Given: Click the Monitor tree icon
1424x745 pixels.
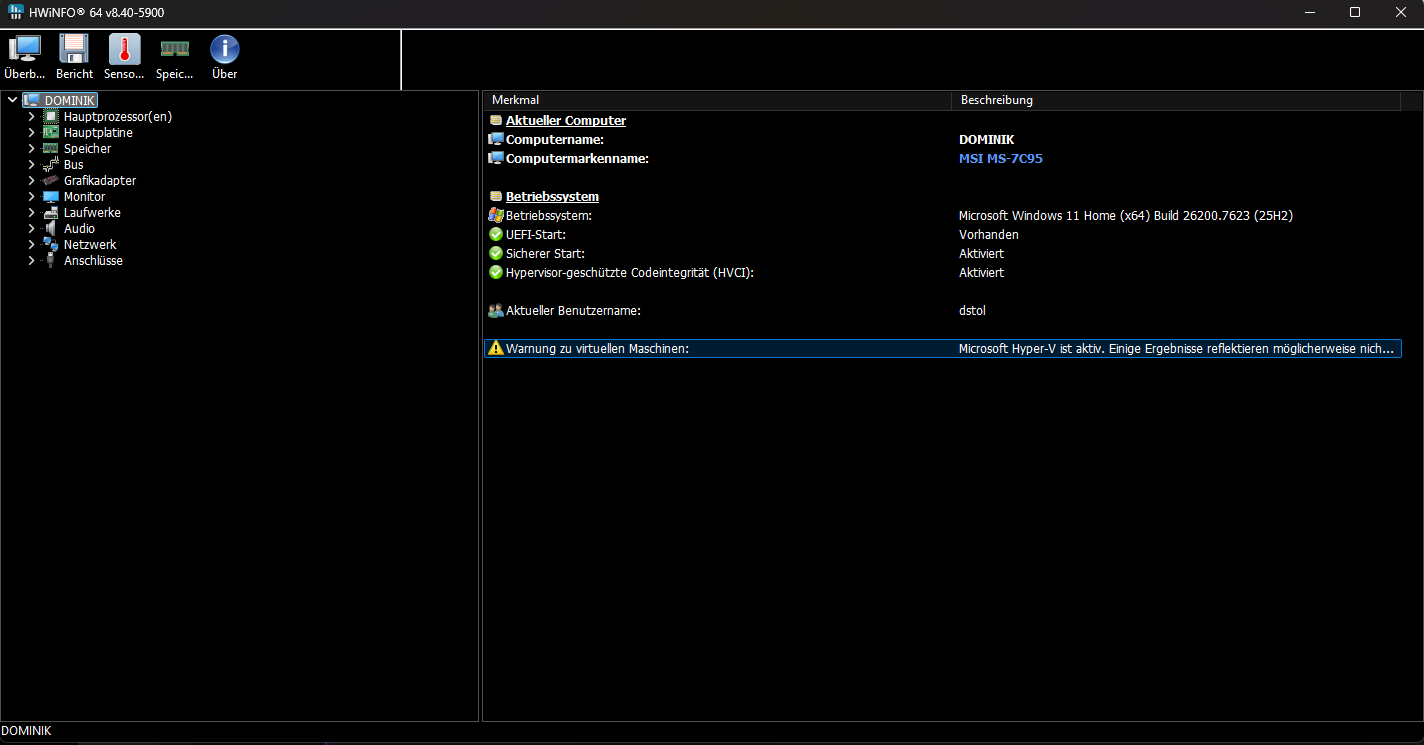Looking at the screenshot, I should coord(51,197).
